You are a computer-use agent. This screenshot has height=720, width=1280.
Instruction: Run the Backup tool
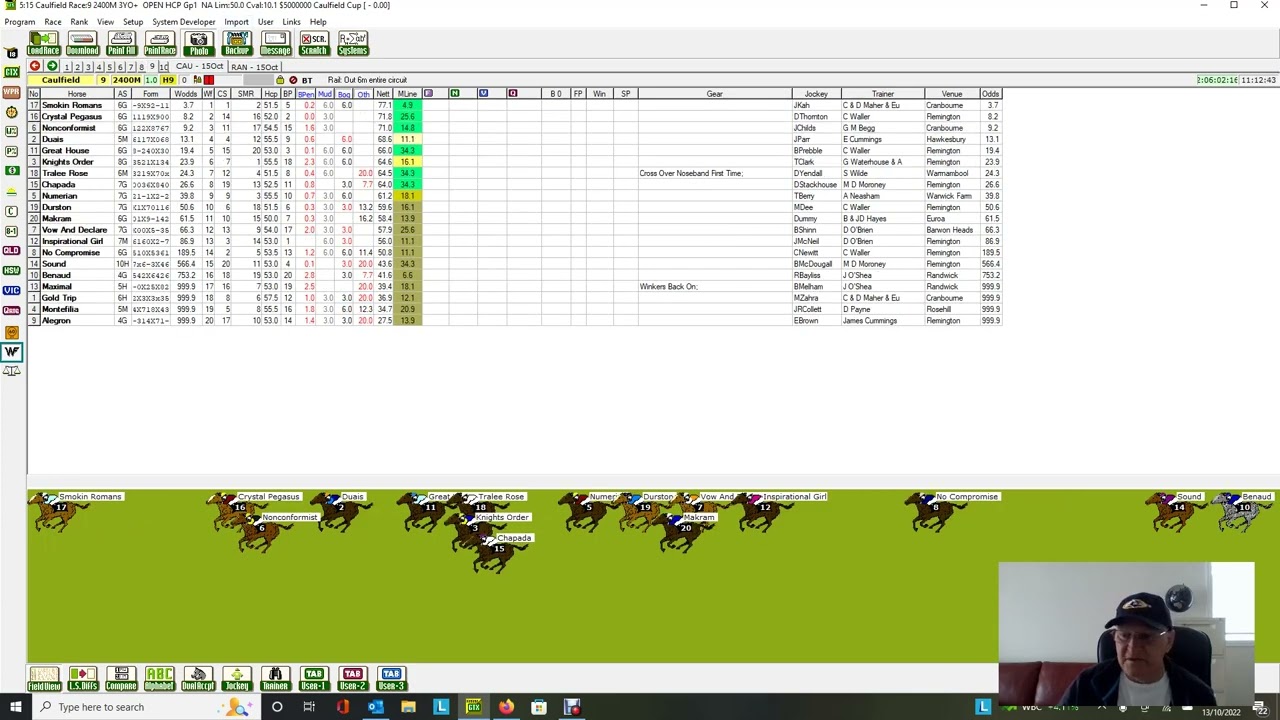237,44
